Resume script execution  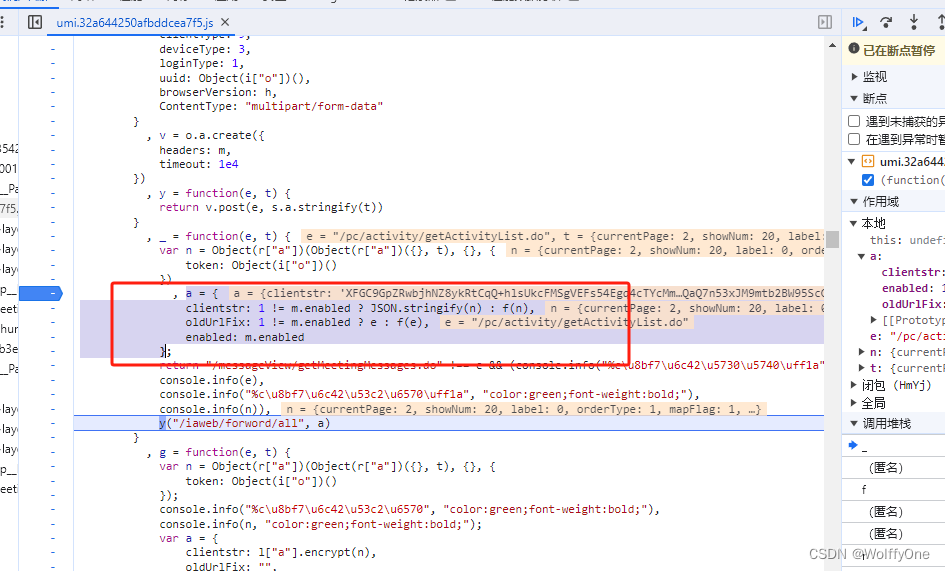858,22
